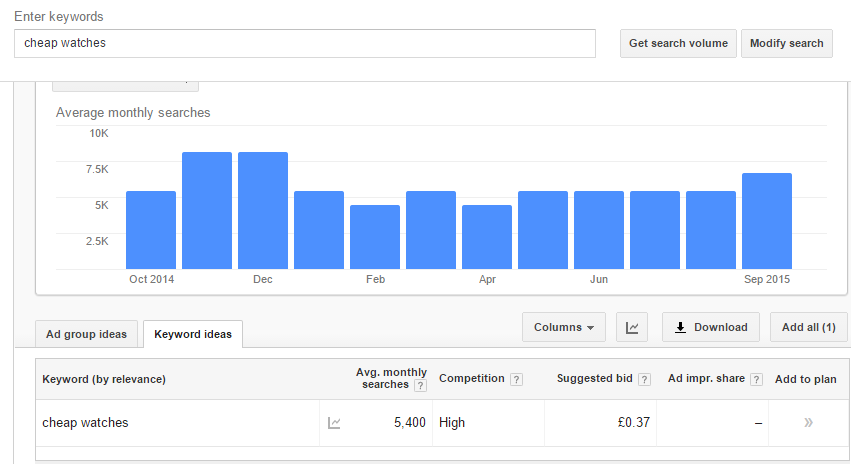Click help icon next to Competition header
Screen dimensions: 851x464
(x=516, y=379)
